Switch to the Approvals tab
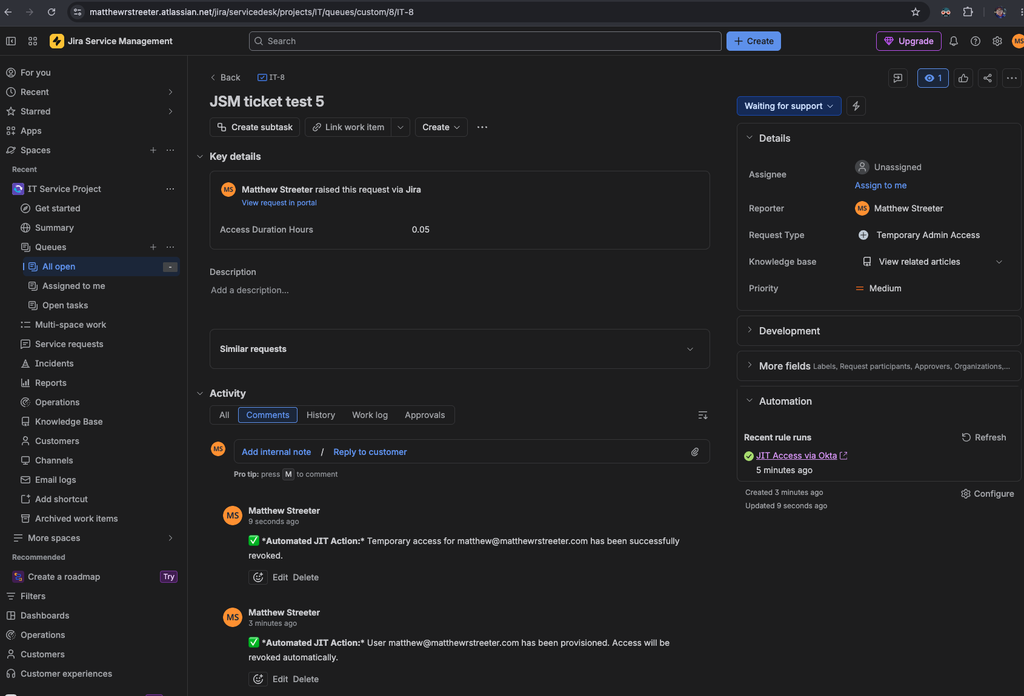1024x696 pixels. tap(424, 415)
